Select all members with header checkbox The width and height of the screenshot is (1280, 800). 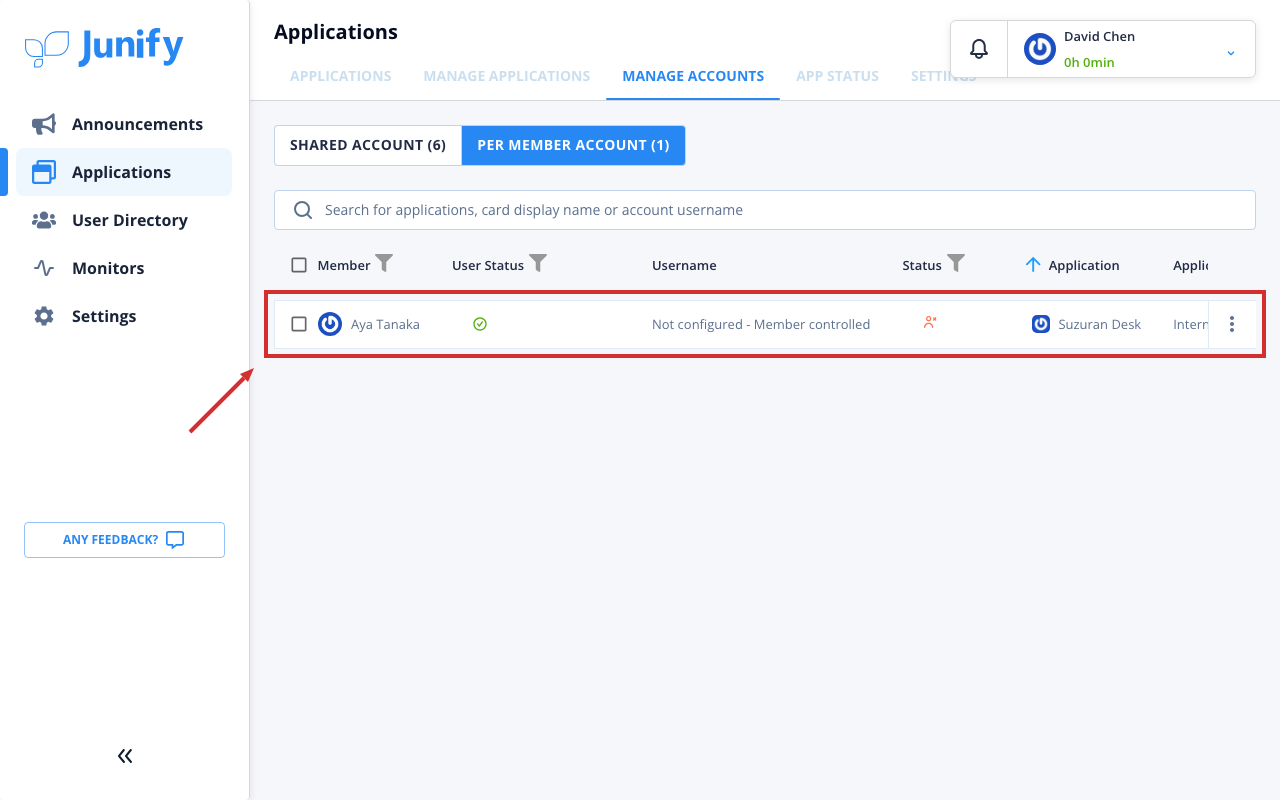pyautogui.click(x=299, y=265)
